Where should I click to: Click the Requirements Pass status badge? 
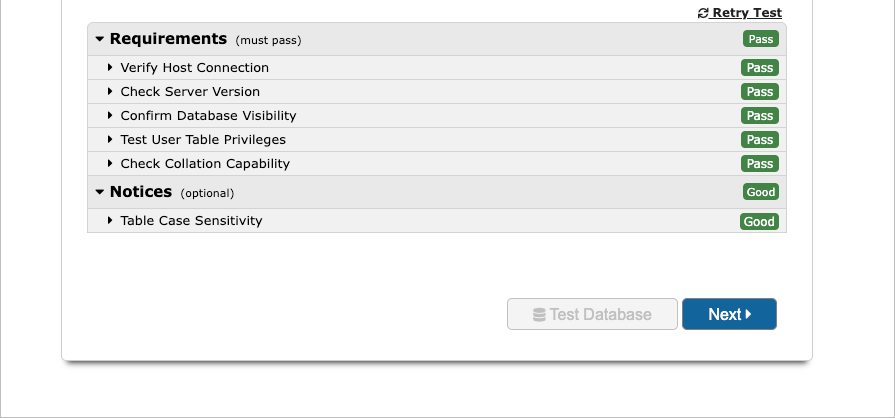click(x=760, y=39)
